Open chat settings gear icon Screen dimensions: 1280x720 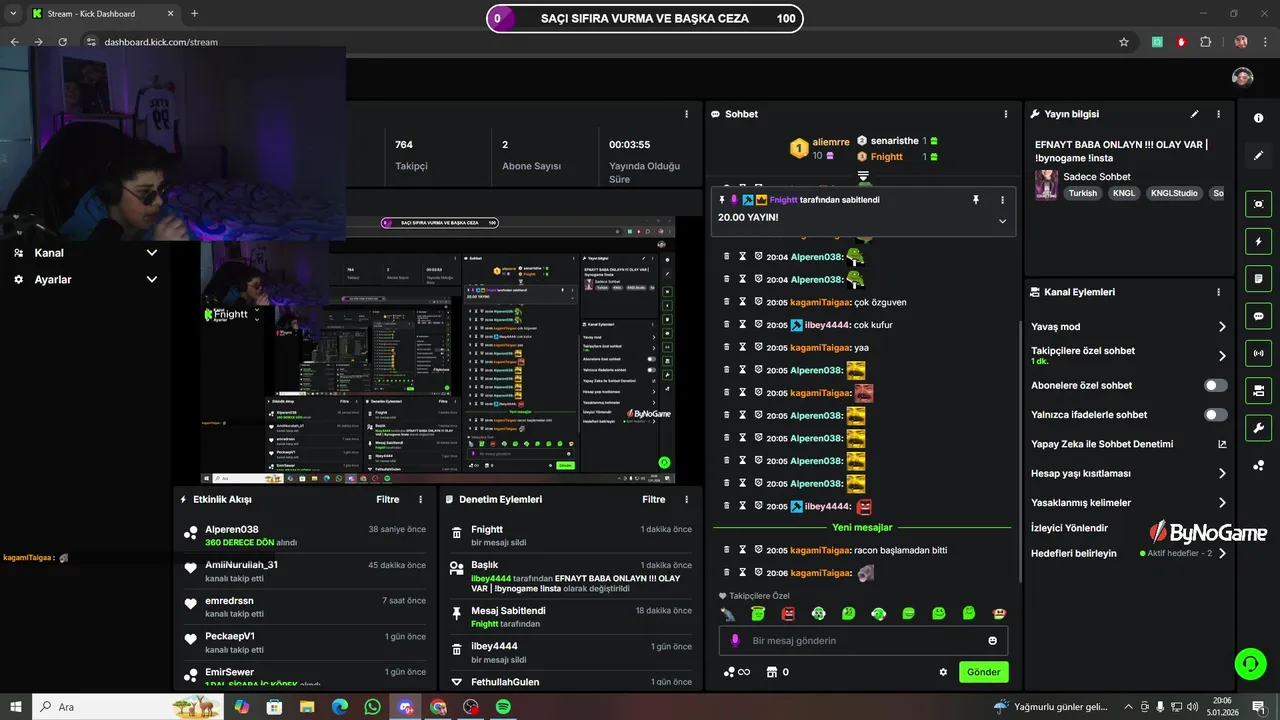point(943,672)
